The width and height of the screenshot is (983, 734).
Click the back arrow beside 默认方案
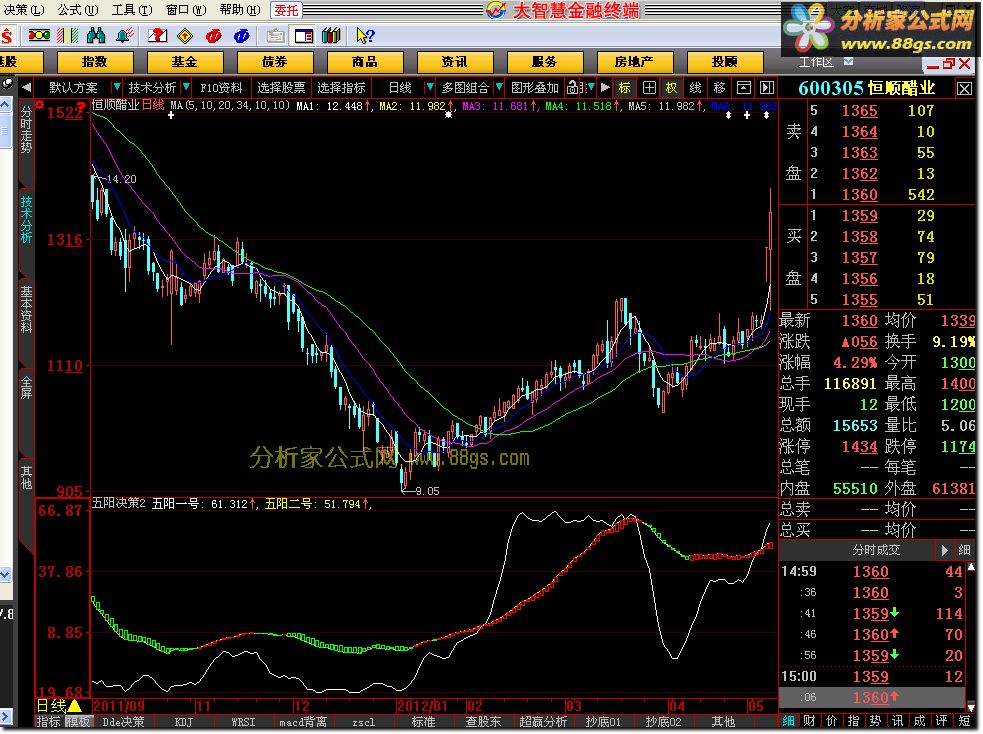26,87
